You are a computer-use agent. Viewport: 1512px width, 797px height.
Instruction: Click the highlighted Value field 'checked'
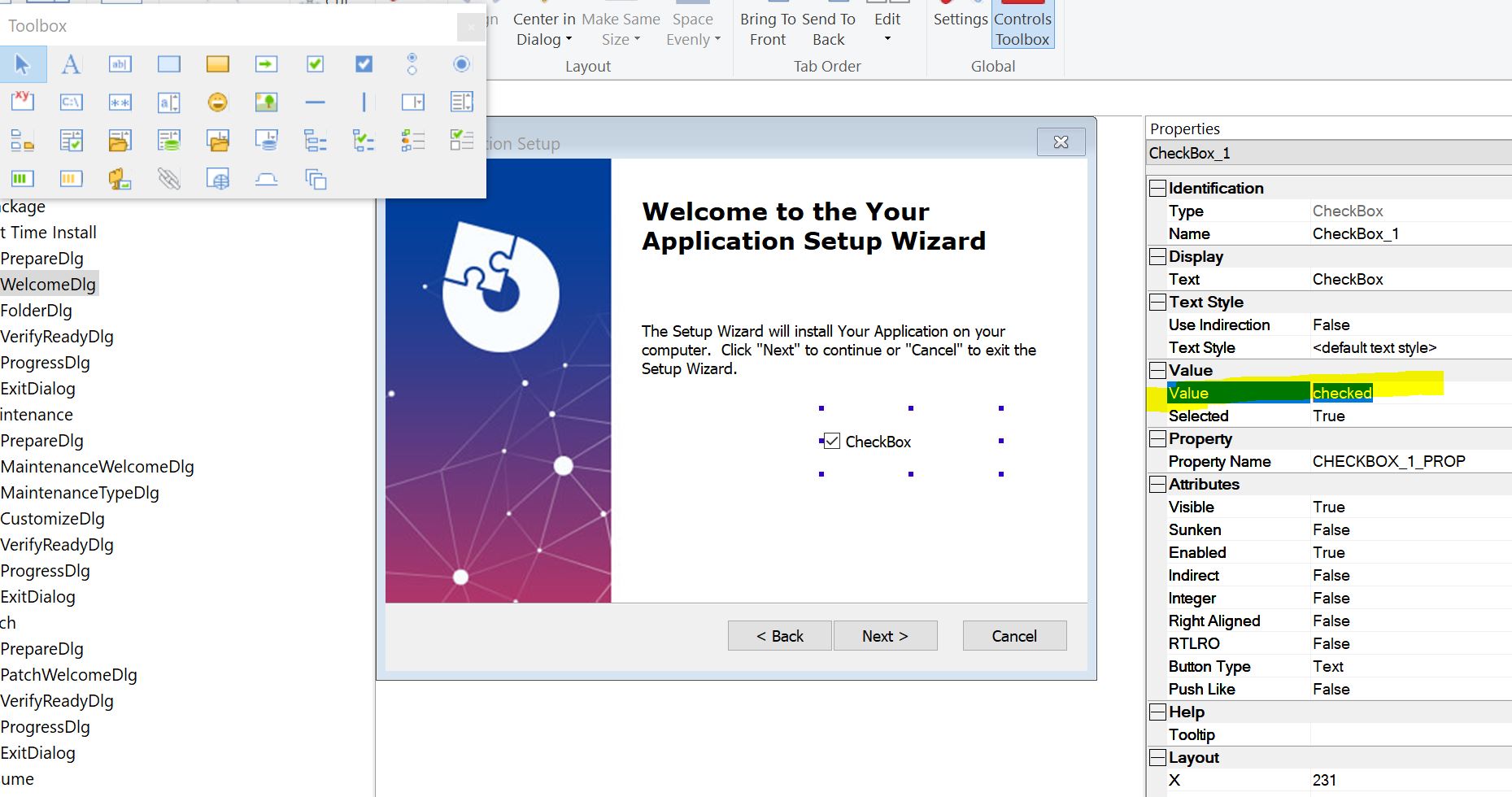coord(1342,394)
